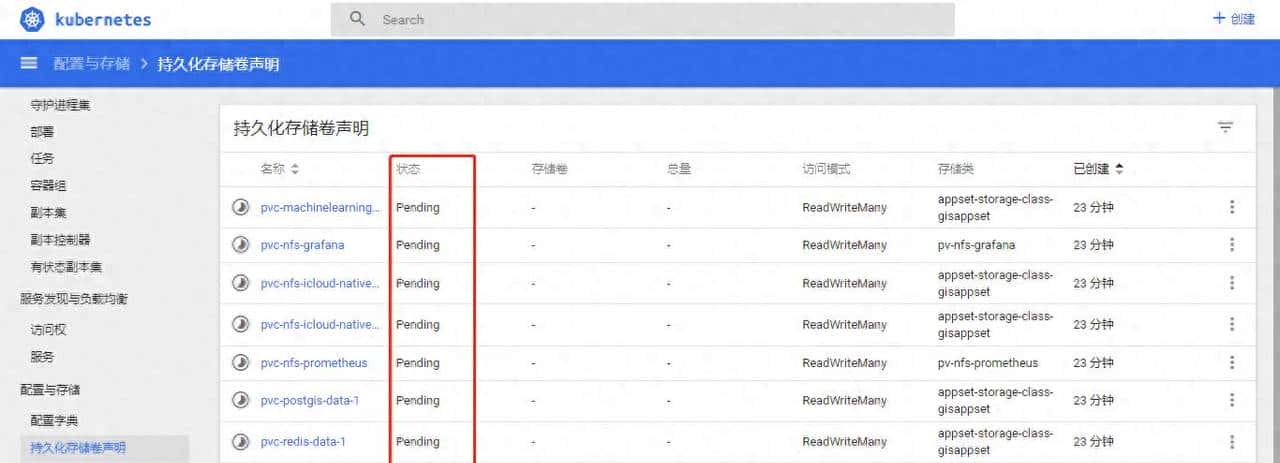This screenshot has height=463, width=1280.
Task: Open three-dot menu for pvc-machinelearning row
Action: coord(1231,207)
